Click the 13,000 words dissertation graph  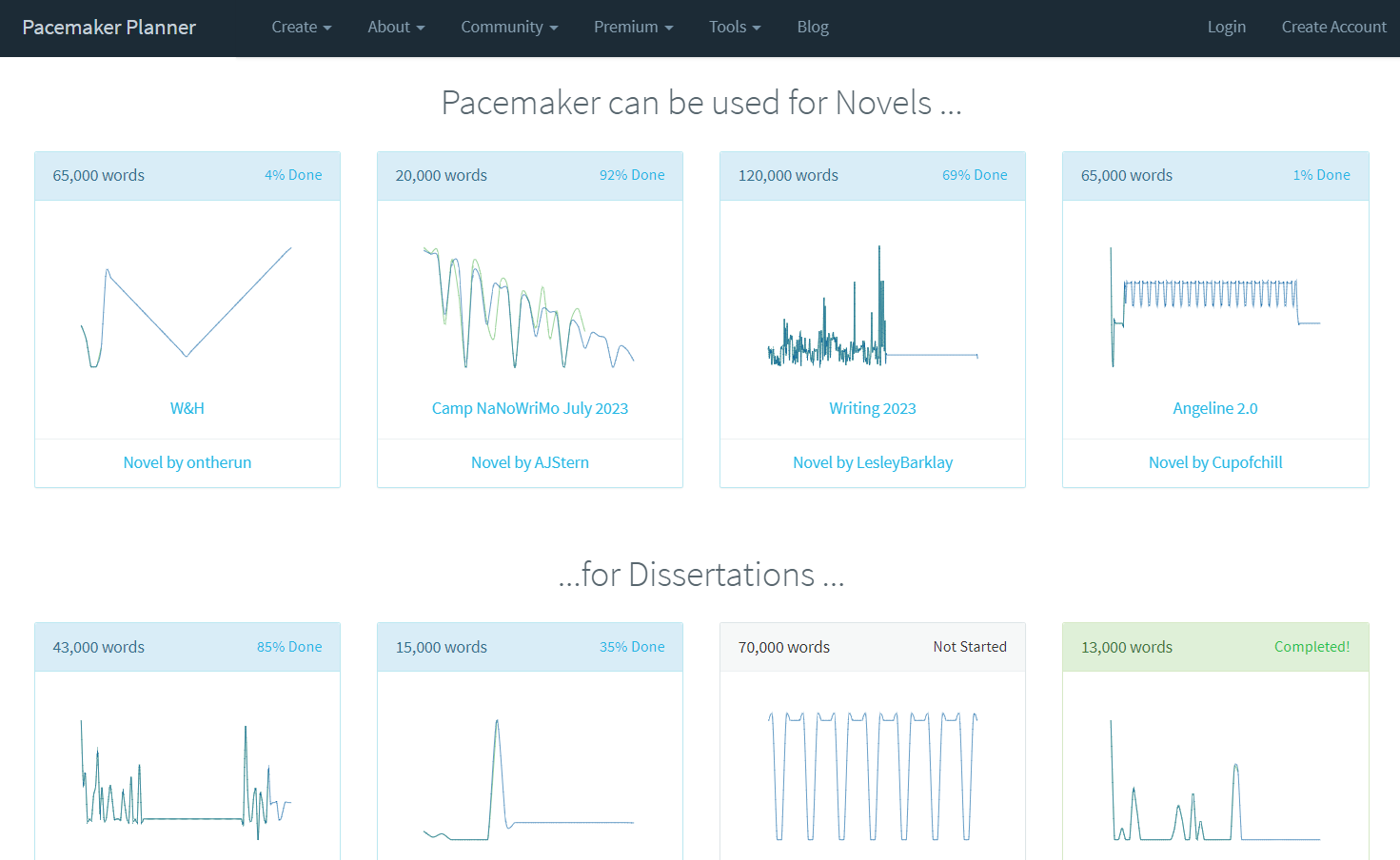coord(1215,780)
